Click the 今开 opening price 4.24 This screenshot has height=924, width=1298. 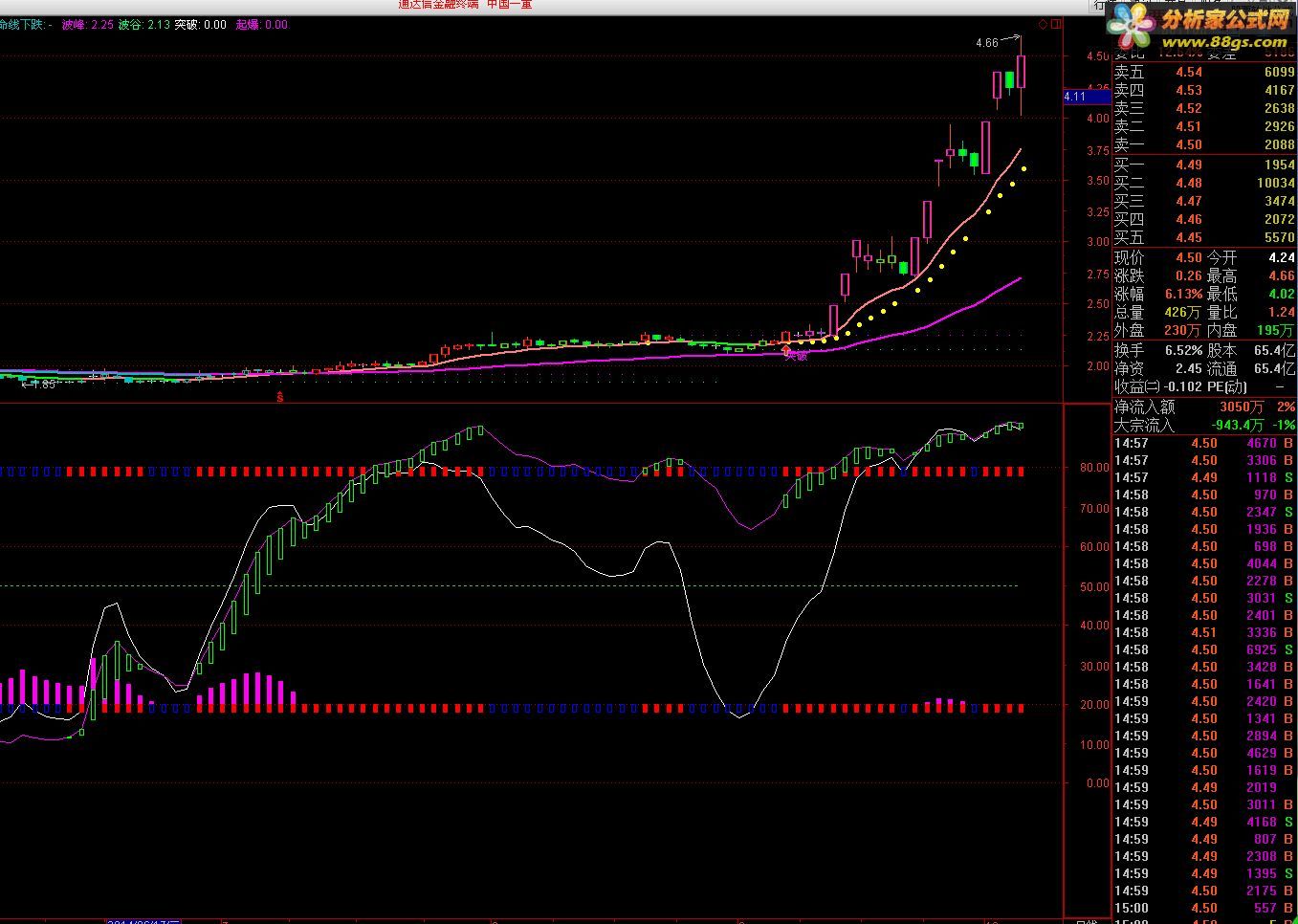(1282, 257)
